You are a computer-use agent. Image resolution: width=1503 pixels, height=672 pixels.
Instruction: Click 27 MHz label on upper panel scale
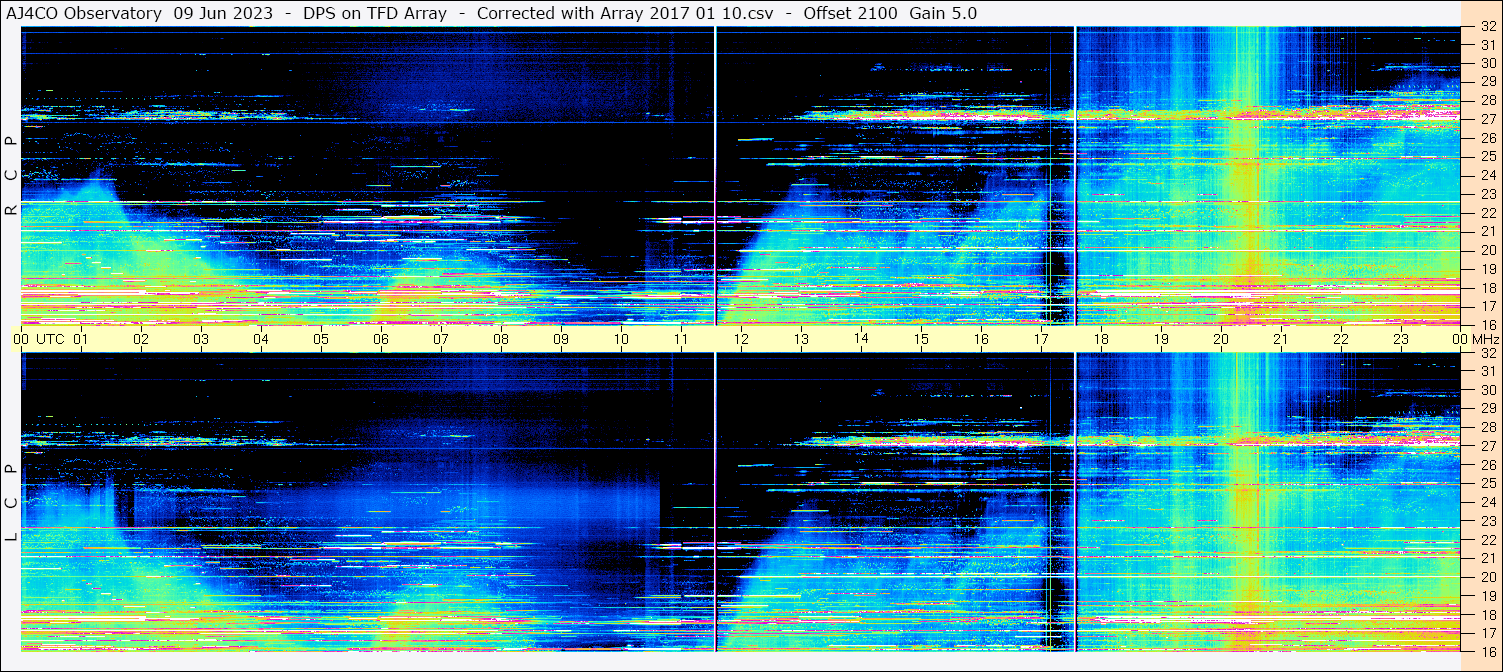pos(1487,119)
